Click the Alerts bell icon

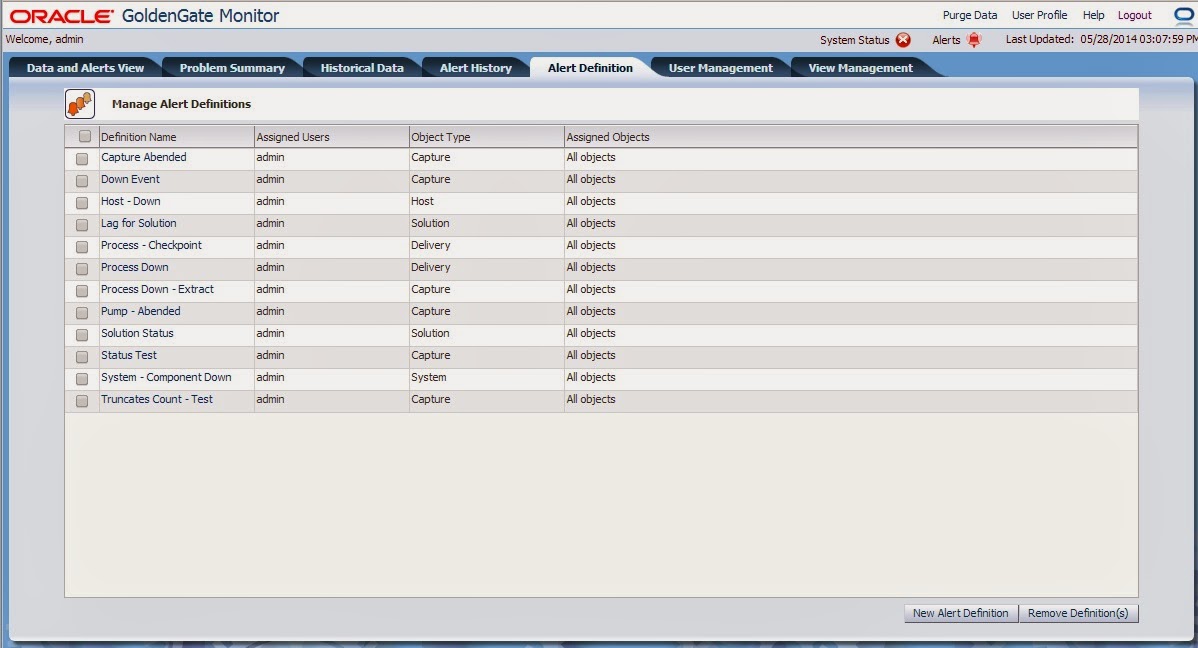(x=973, y=40)
